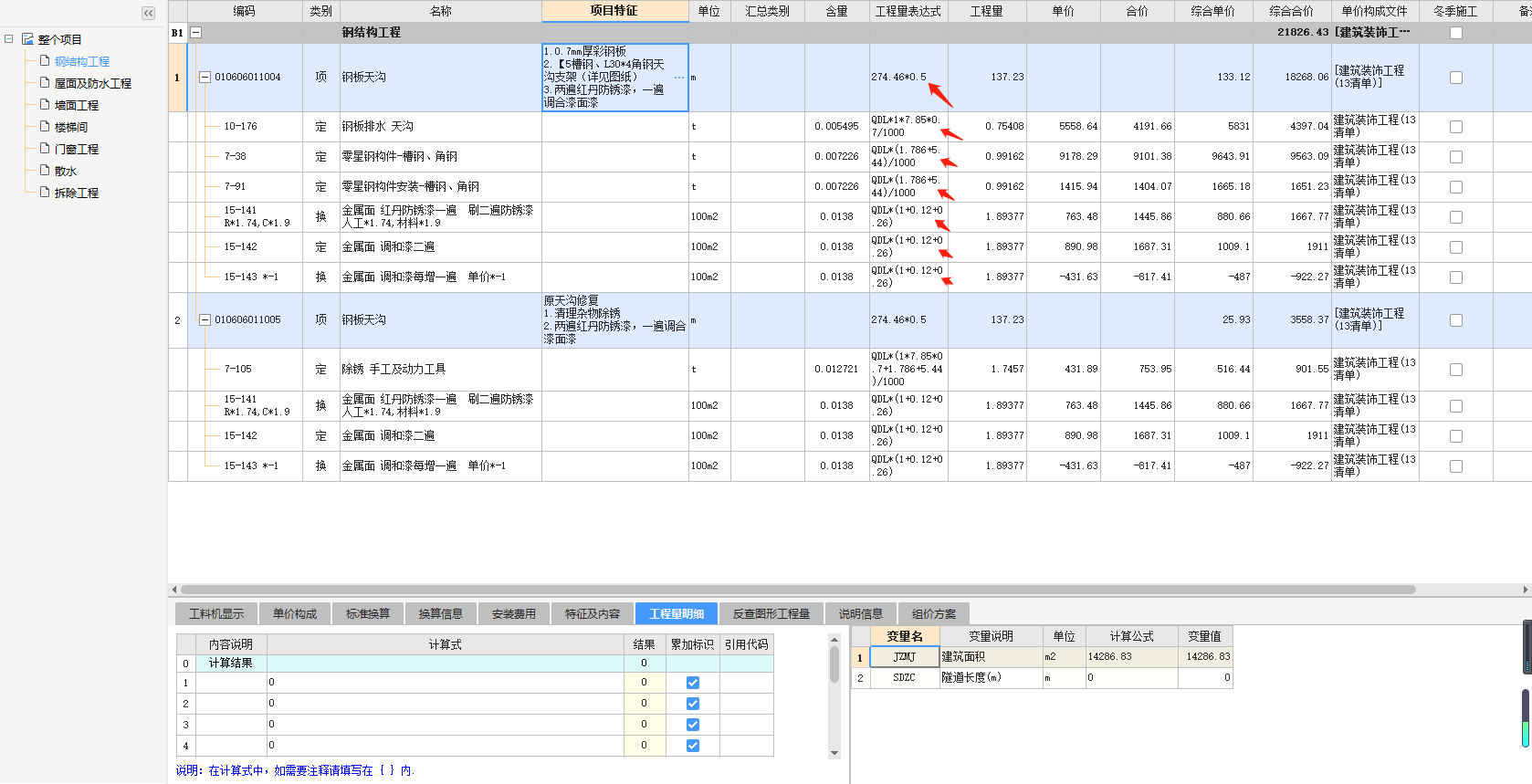Collapse the B1 钢结构工程 section
The width and height of the screenshot is (1532, 784).
195,33
